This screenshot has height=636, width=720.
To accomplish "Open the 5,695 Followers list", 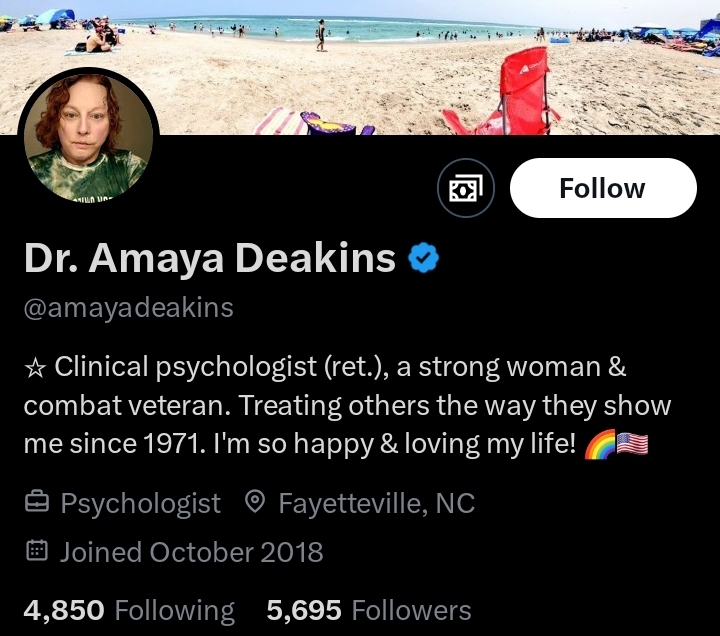I will pos(369,610).
